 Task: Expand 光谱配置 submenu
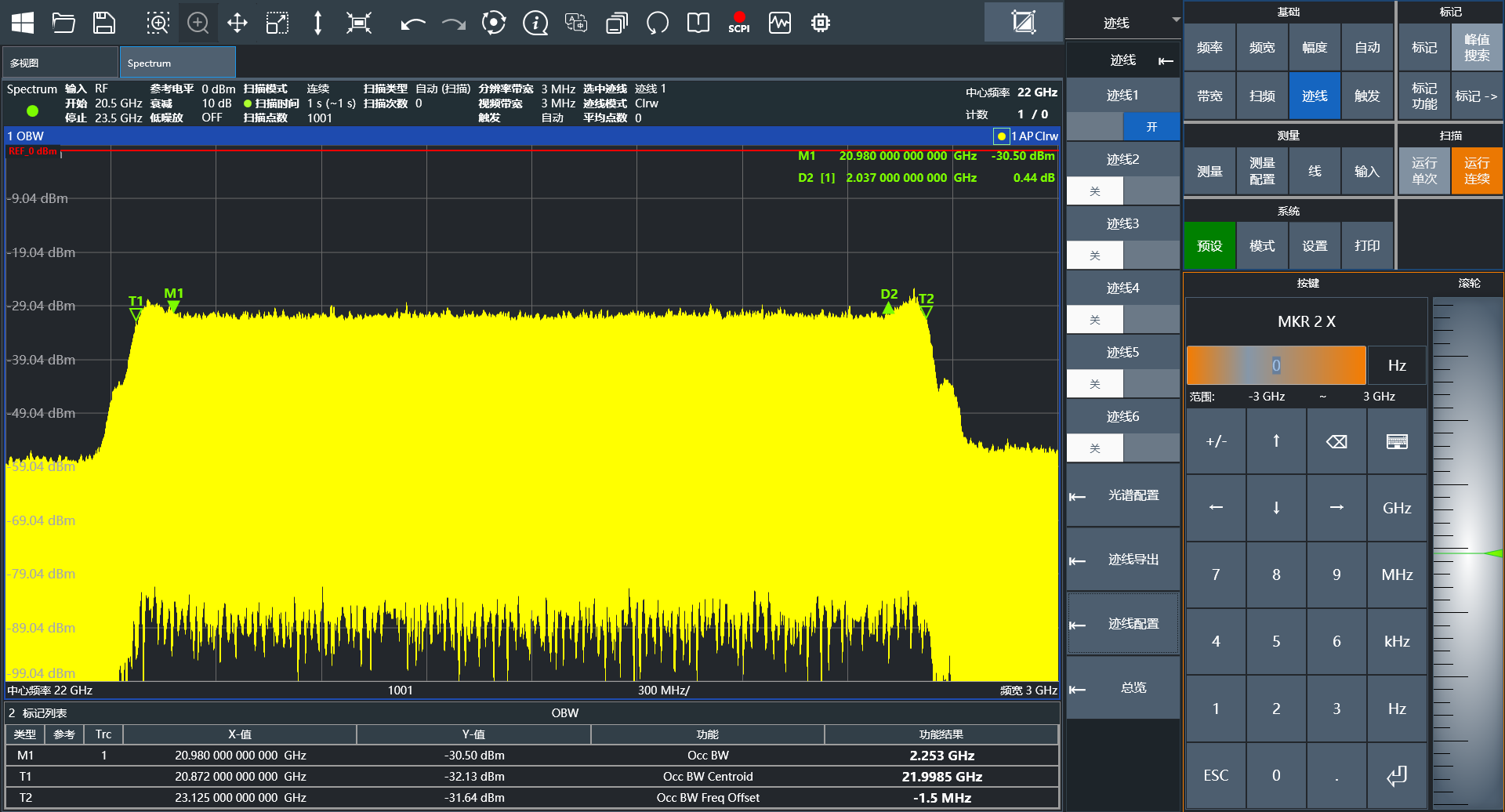(1122, 495)
